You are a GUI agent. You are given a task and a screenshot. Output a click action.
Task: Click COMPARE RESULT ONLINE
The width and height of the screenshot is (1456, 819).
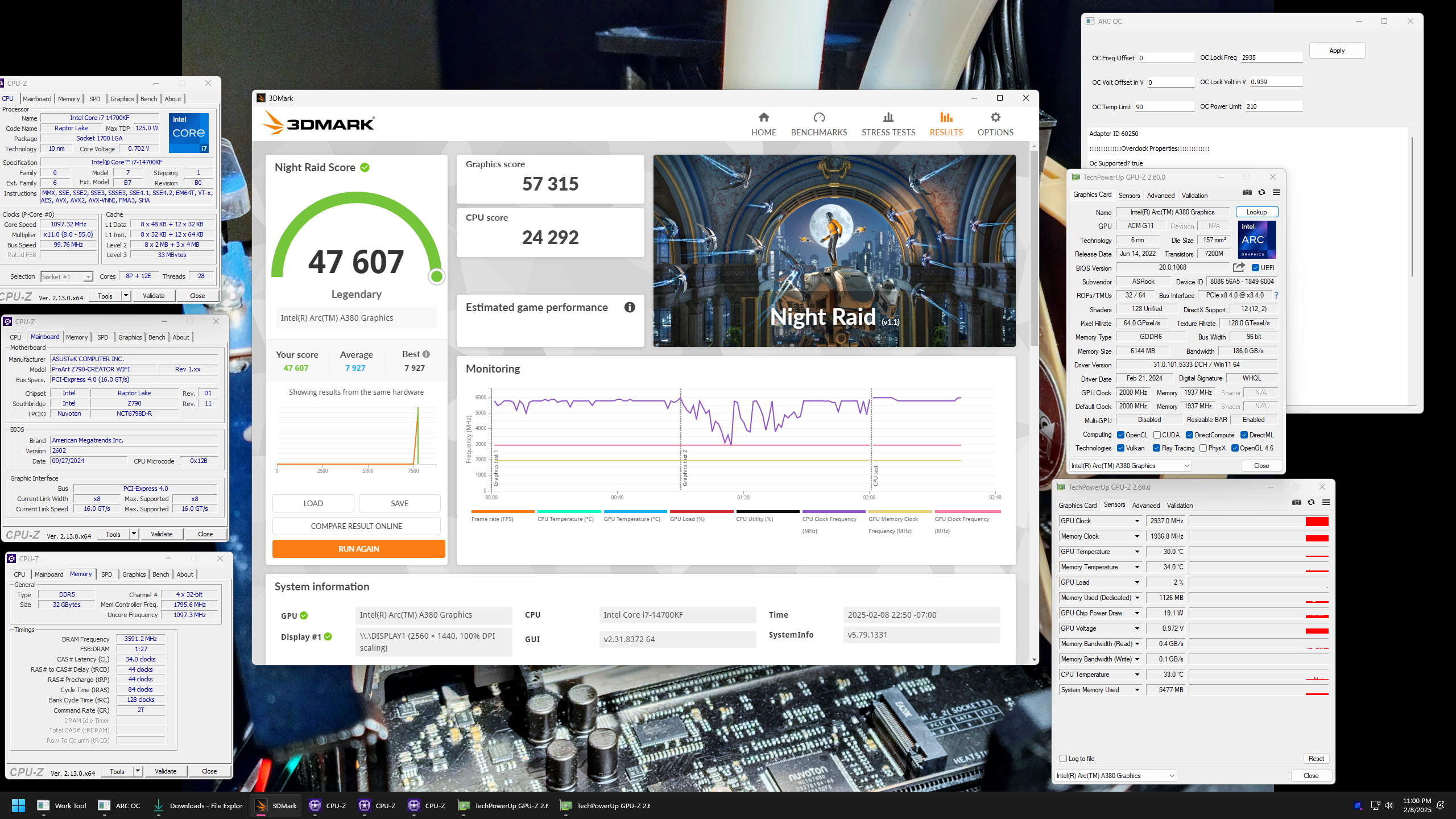356,526
